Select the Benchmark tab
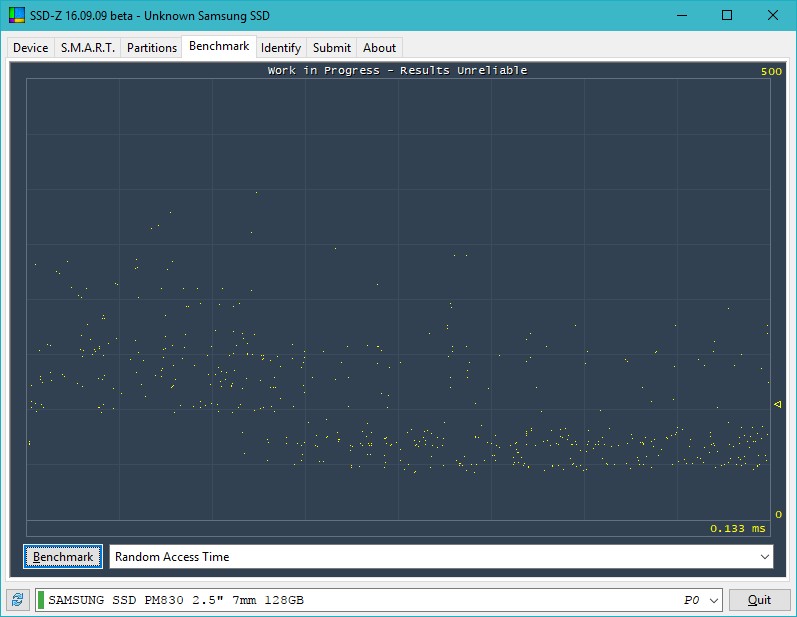This screenshot has height=617, width=797. [x=219, y=46]
